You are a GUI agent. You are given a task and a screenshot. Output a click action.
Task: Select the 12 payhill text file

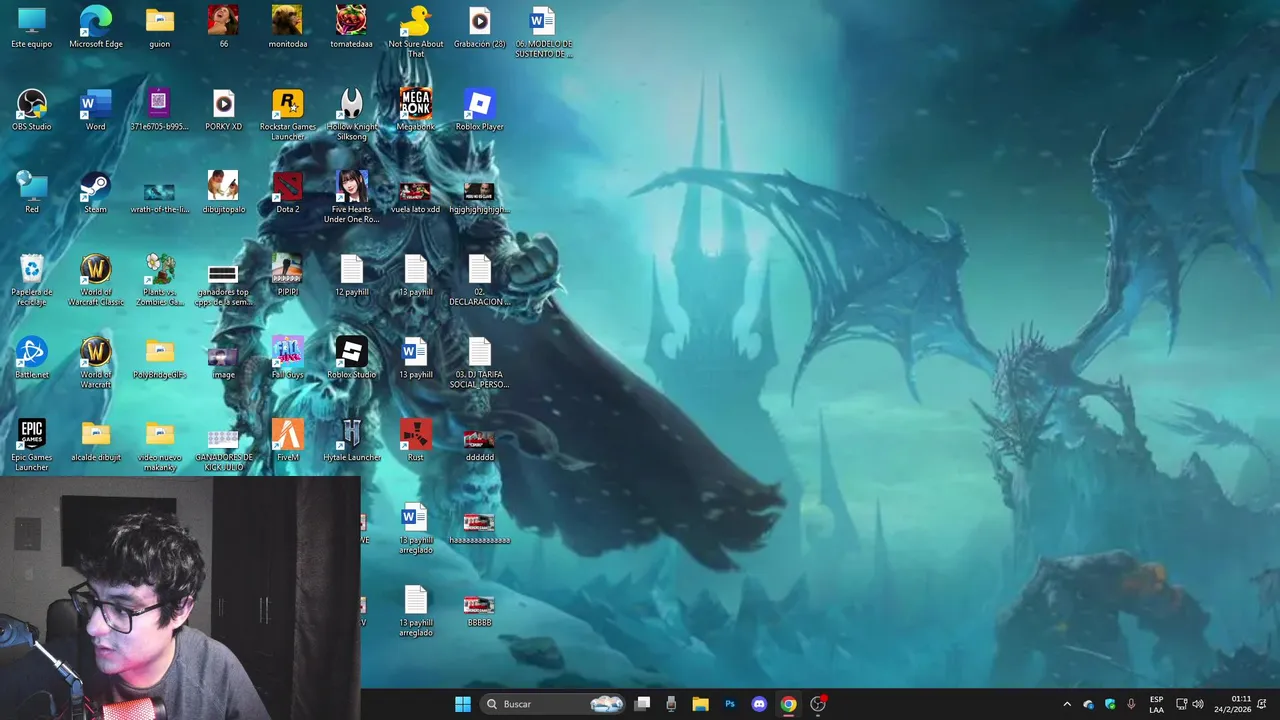pos(352,276)
